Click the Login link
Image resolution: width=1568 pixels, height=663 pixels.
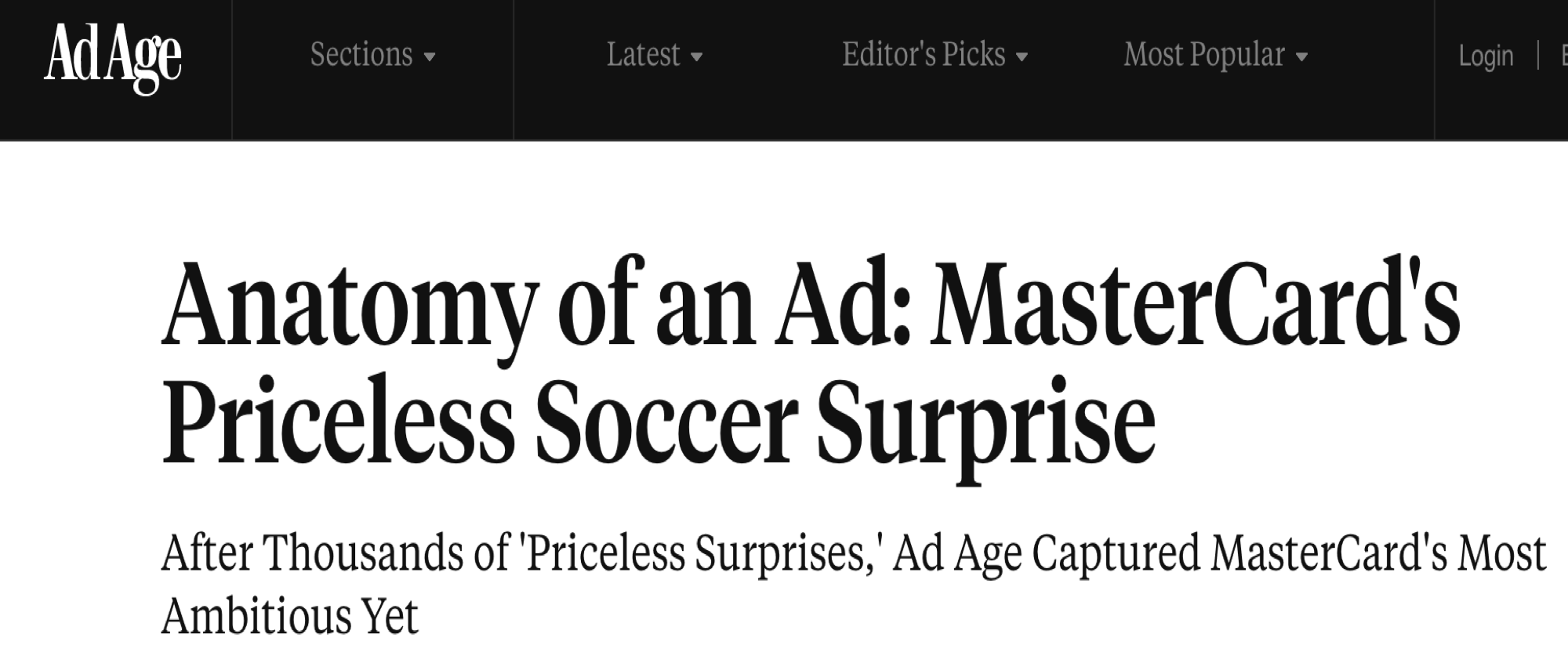(1486, 56)
